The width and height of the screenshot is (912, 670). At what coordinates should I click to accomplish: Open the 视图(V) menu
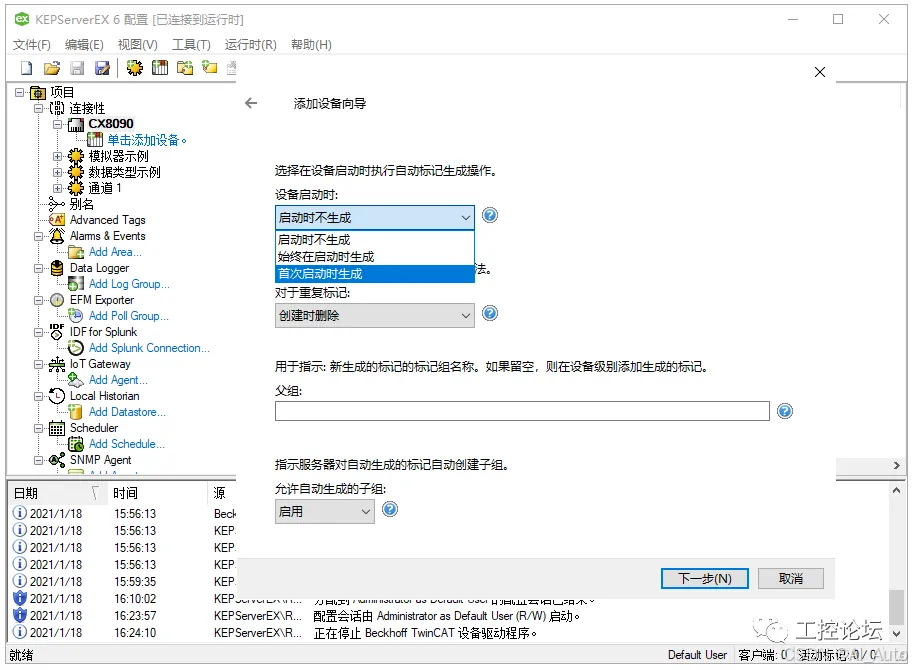click(x=137, y=45)
